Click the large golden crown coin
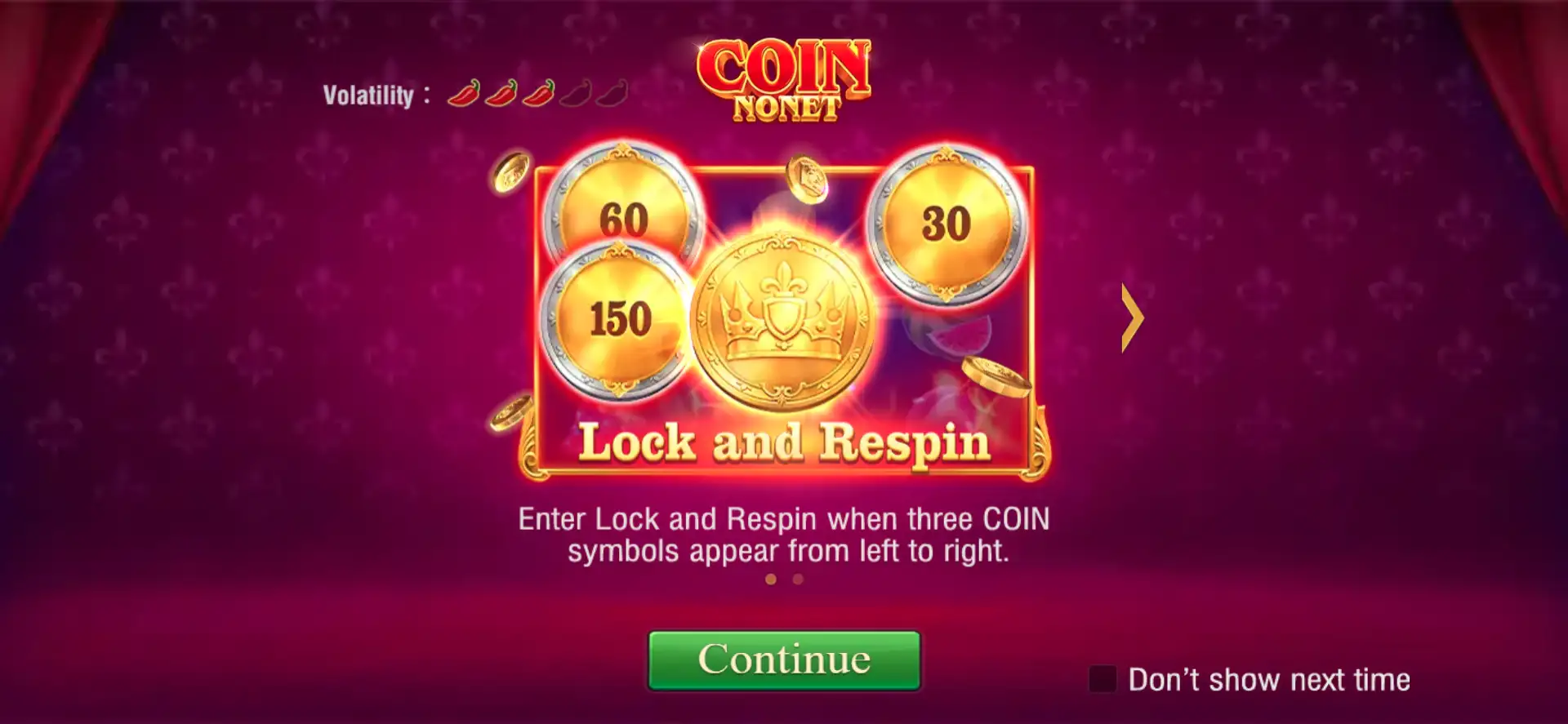 (782, 320)
